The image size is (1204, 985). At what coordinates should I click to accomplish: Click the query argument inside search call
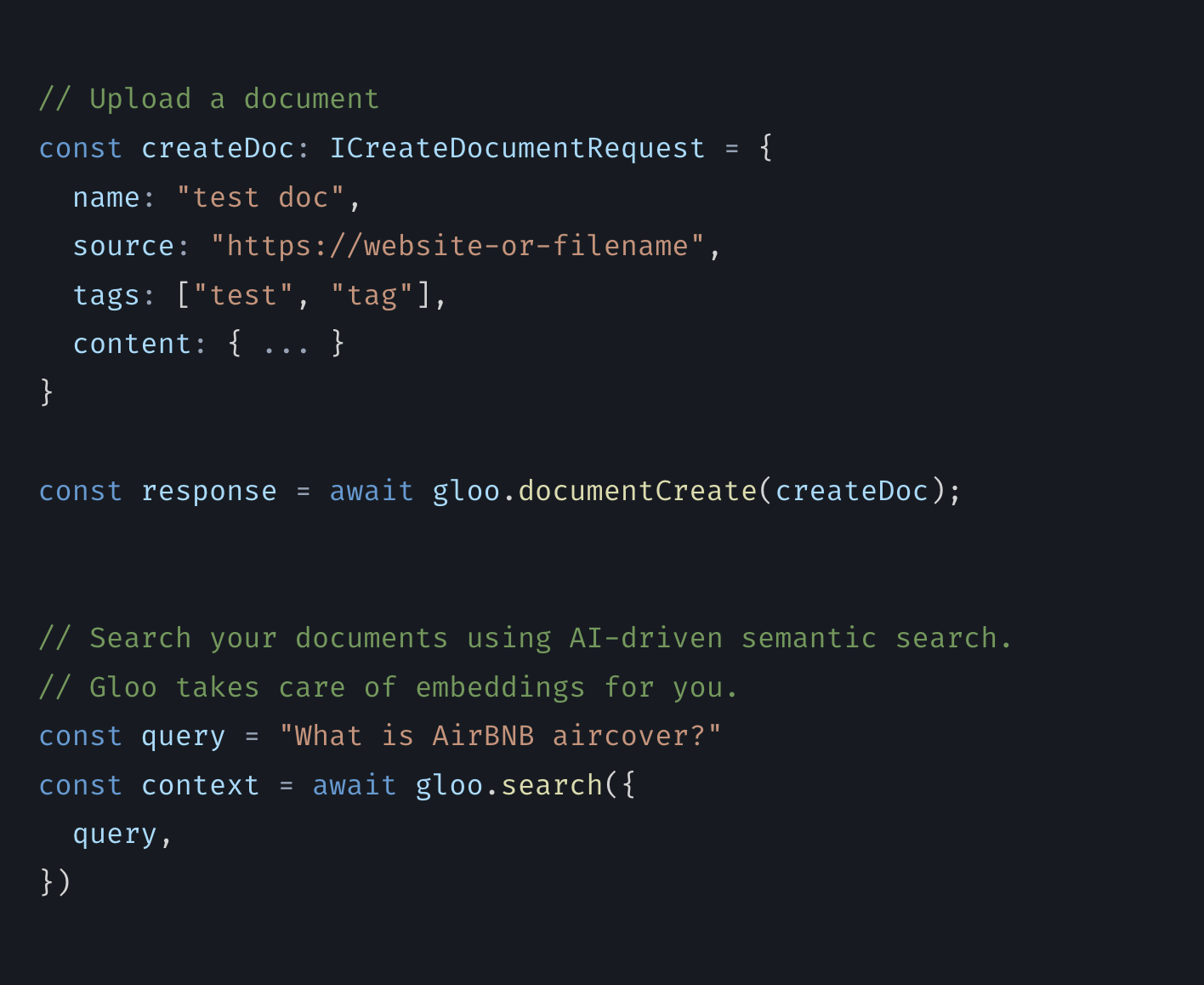pos(115,834)
